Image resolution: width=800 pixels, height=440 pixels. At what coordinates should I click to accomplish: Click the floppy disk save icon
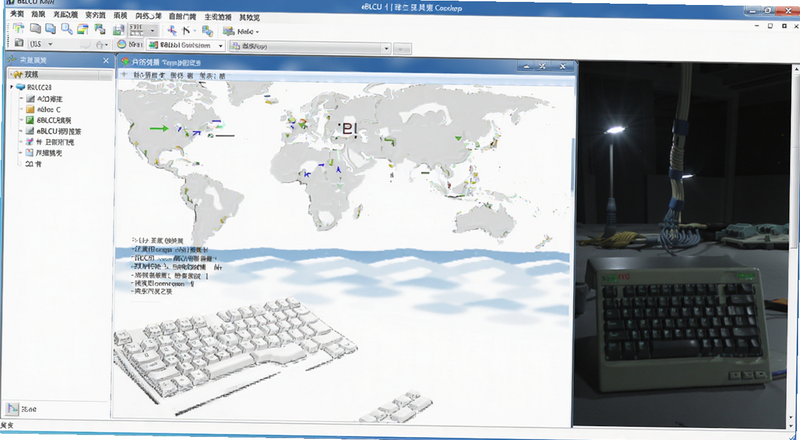pyautogui.click(x=118, y=30)
